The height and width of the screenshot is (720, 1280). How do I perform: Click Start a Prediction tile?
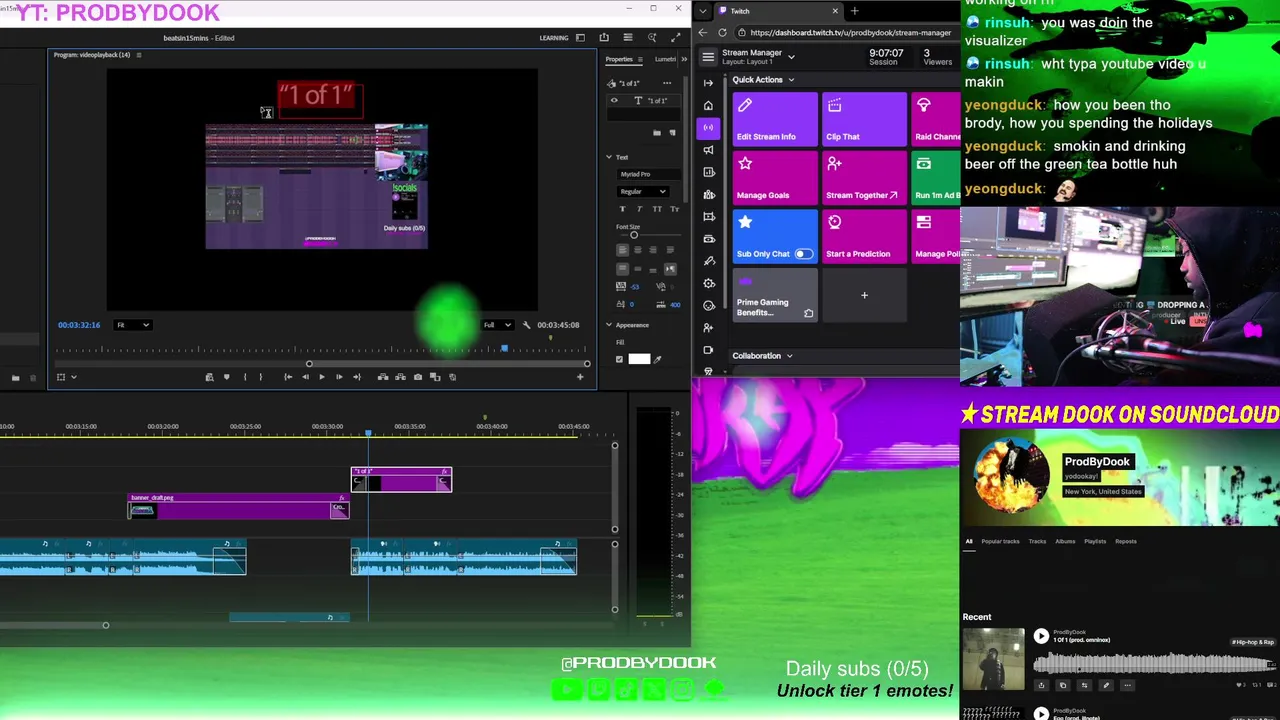pyautogui.click(x=864, y=236)
